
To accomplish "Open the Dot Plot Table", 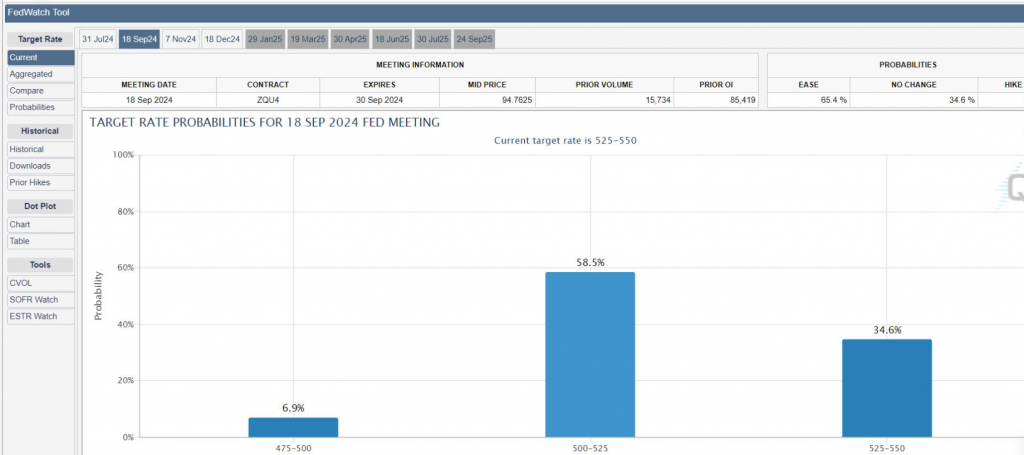I will pos(40,241).
